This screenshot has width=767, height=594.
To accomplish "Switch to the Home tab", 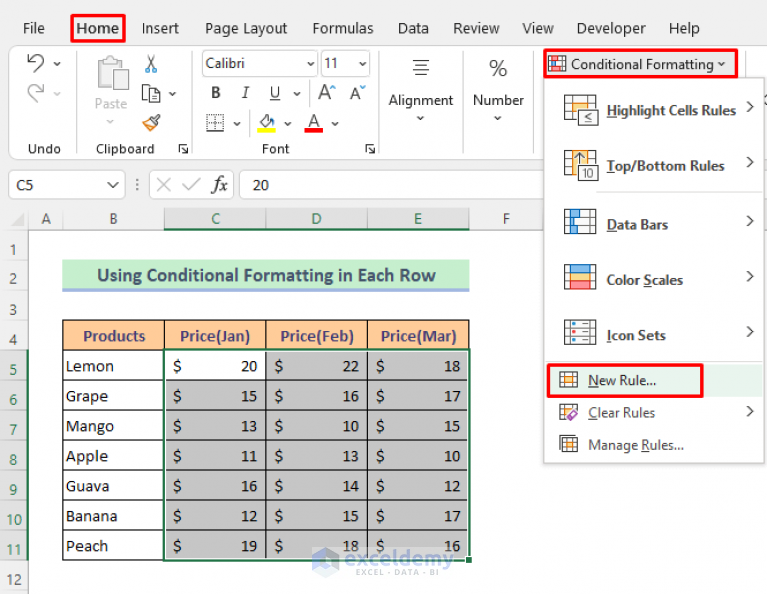I will 97,28.
